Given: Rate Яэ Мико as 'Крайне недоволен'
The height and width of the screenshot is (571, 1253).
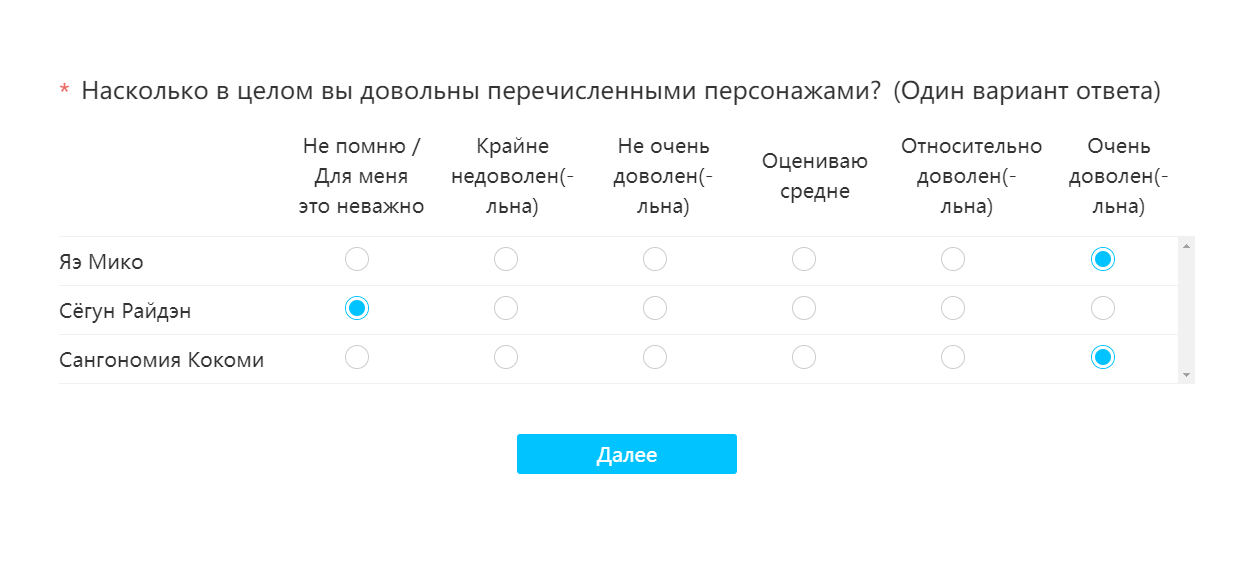Looking at the screenshot, I should pyautogui.click(x=506, y=260).
